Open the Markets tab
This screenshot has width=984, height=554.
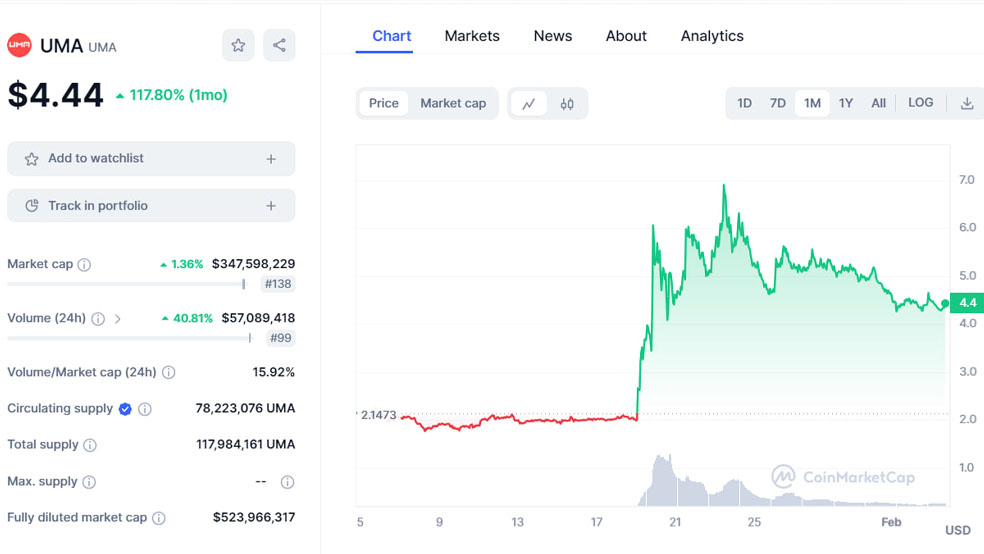[471, 36]
